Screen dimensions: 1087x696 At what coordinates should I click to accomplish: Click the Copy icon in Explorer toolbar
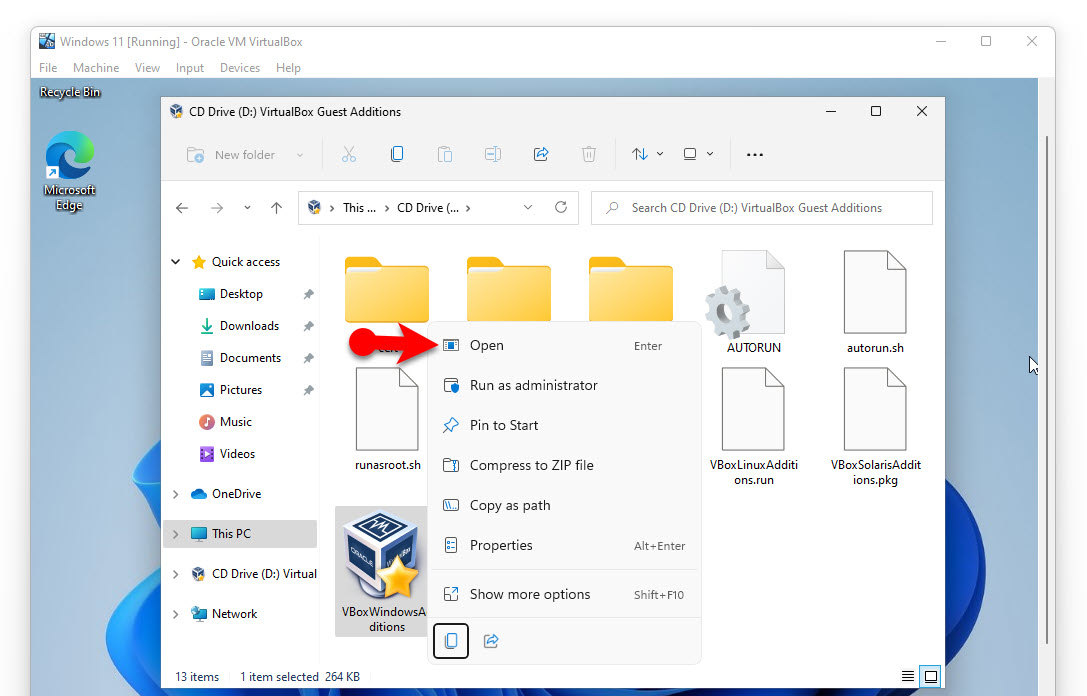point(397,154)
